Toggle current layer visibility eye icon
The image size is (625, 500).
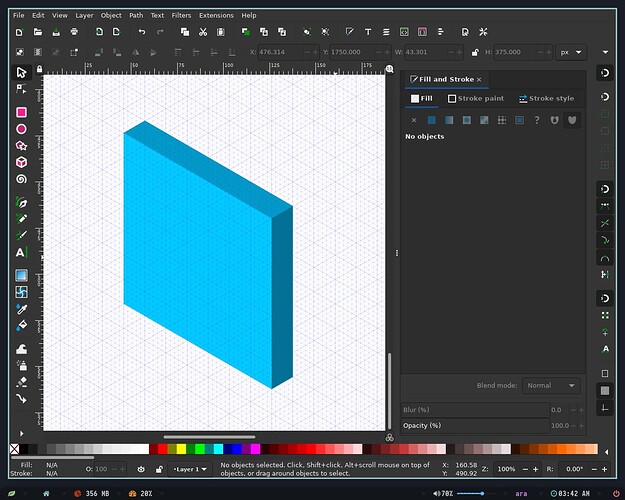(141, 469)
